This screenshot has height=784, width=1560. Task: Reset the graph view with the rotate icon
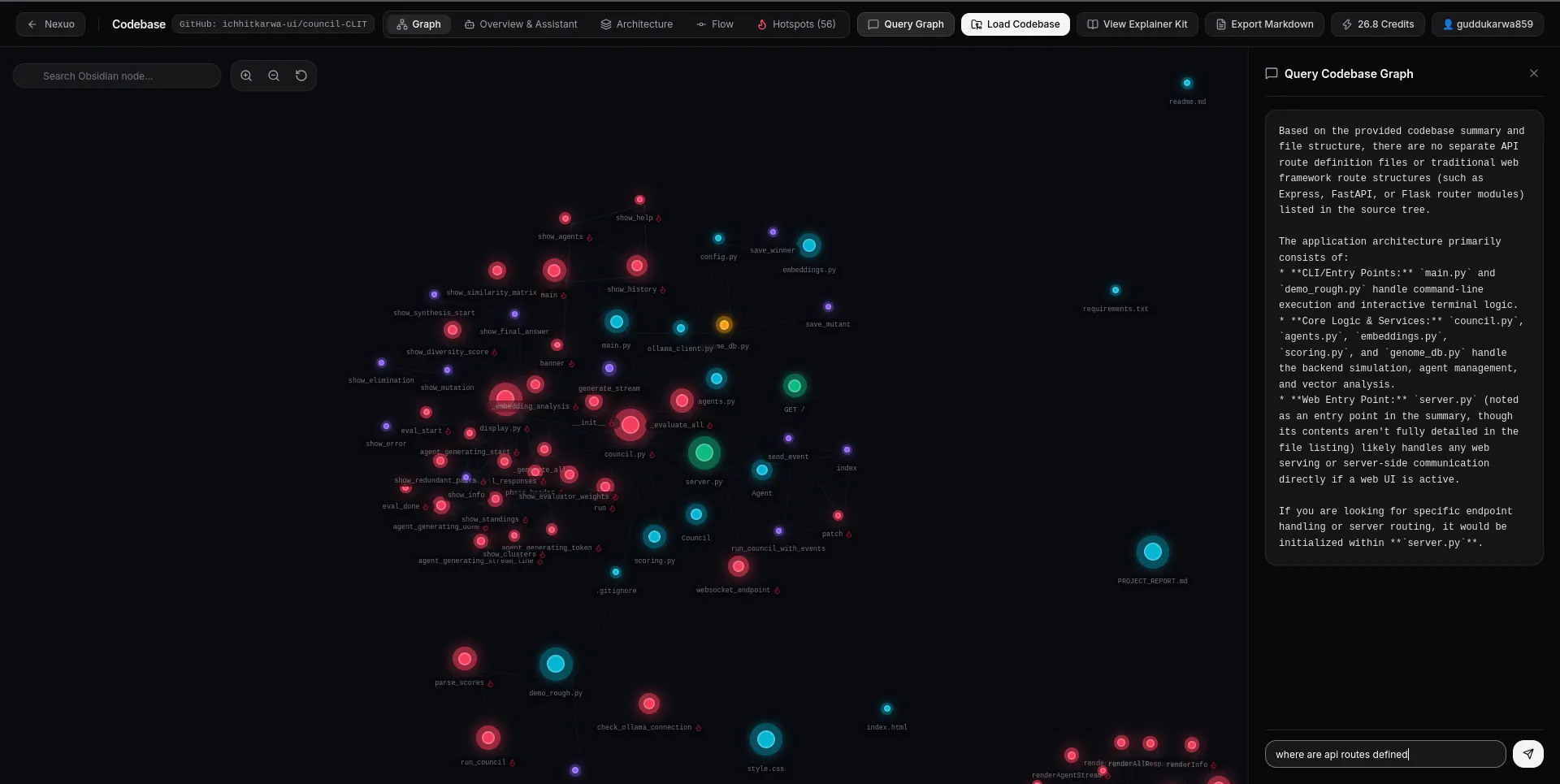point(301,76)
